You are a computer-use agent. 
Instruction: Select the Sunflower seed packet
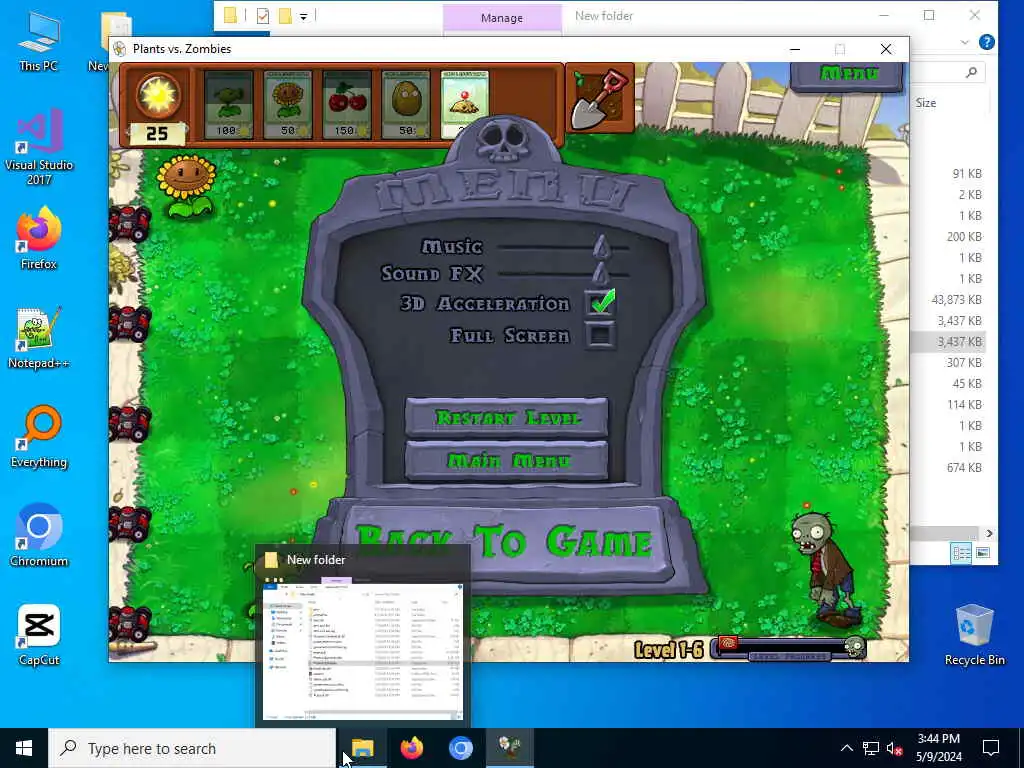(x=288, y=104)
